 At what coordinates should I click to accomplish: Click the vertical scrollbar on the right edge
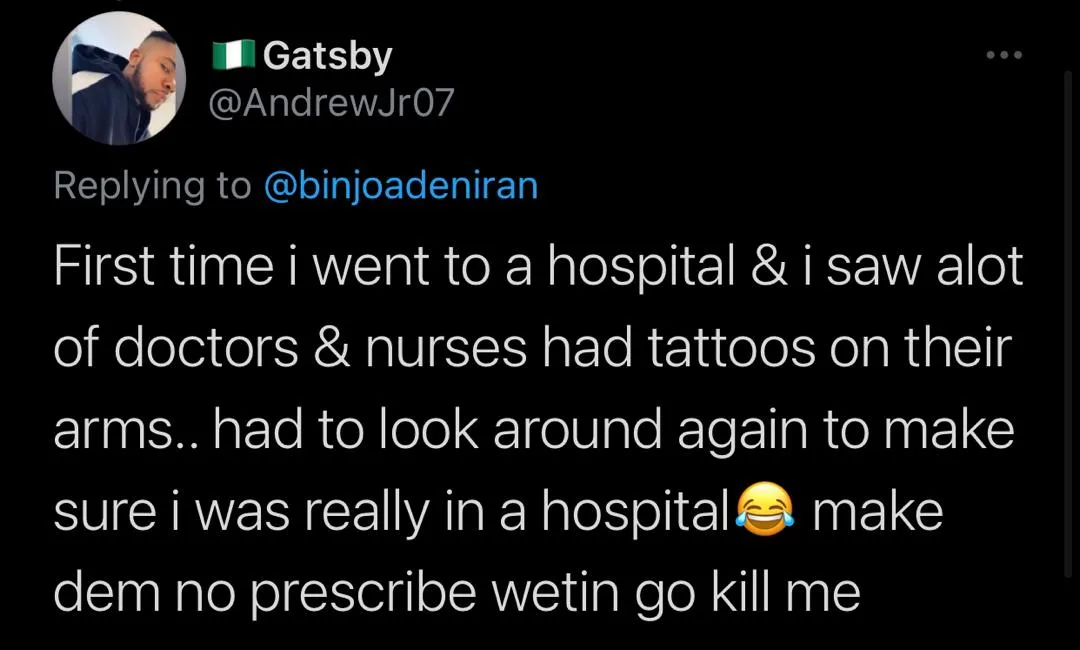point(1068,324)
